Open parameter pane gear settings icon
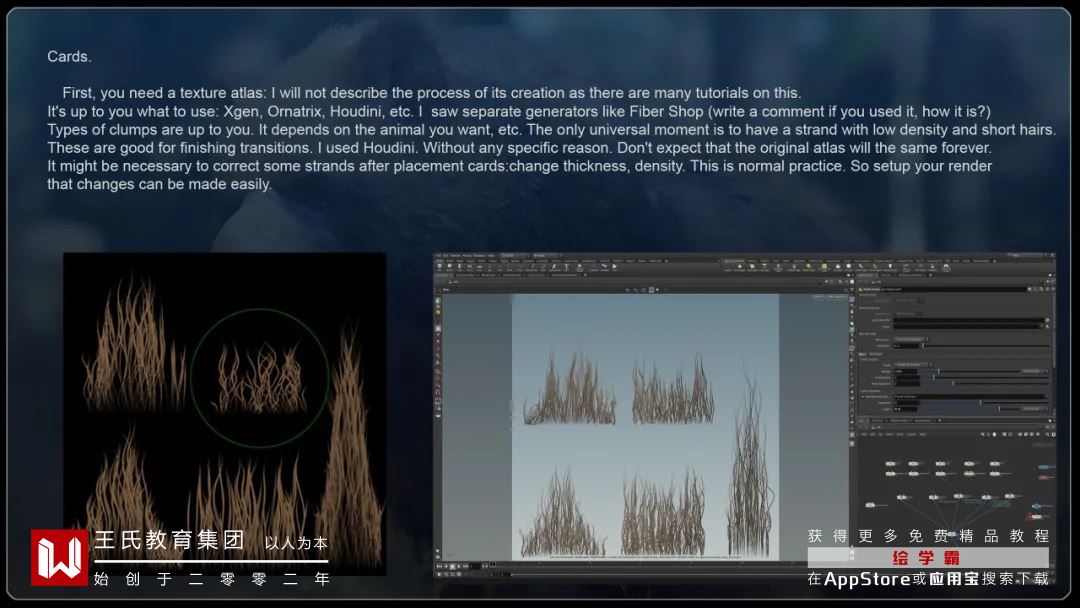The width and height of the screenshot is (1080, 608). [x=1029, y=289]
